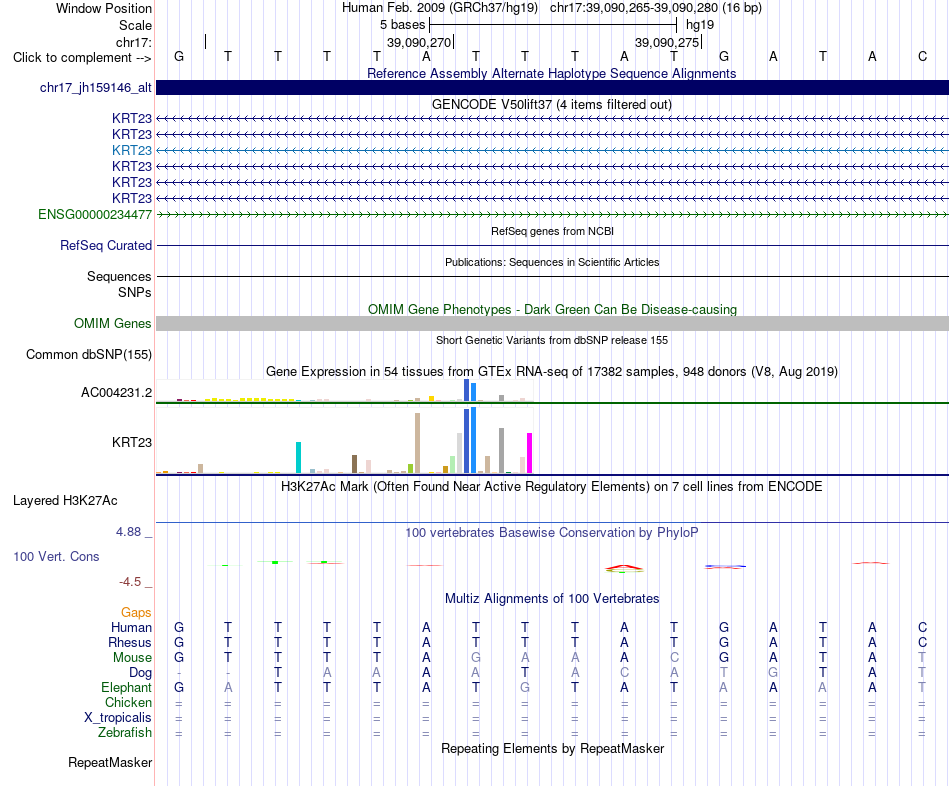Image resolution: width=950 pixels, height=786 pixels.
Task: Click the 'SNPs' label under Sequences
Action: pos(135,292)
